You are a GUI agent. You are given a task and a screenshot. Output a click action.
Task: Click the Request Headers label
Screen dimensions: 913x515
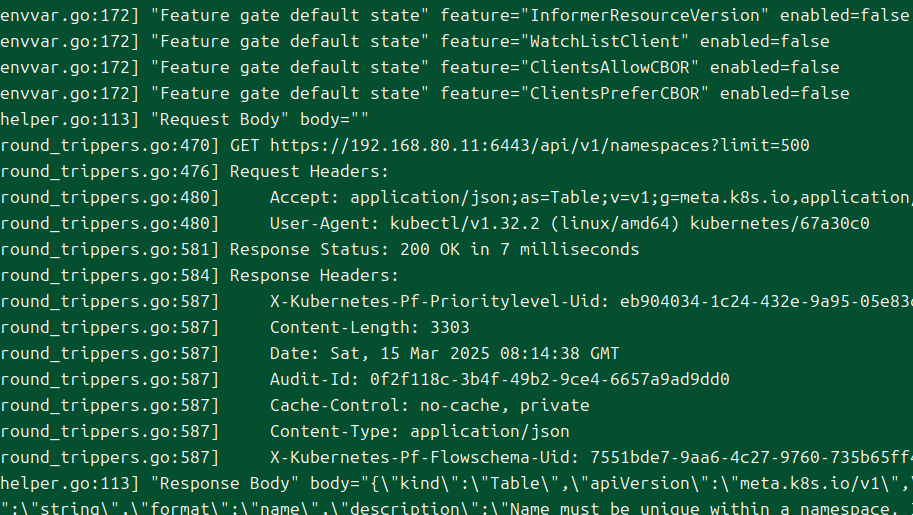click(309, 171)
